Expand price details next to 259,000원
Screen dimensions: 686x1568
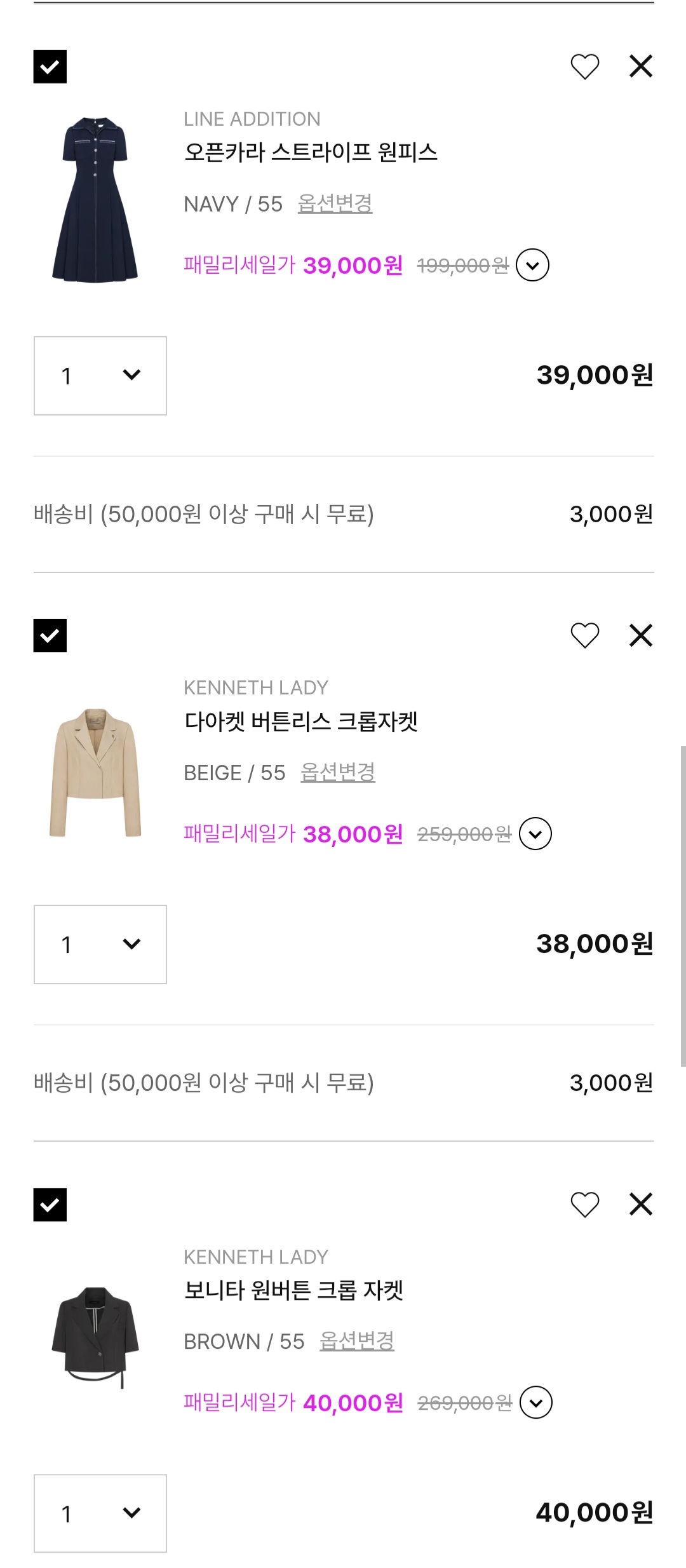[x=535, y=834]
